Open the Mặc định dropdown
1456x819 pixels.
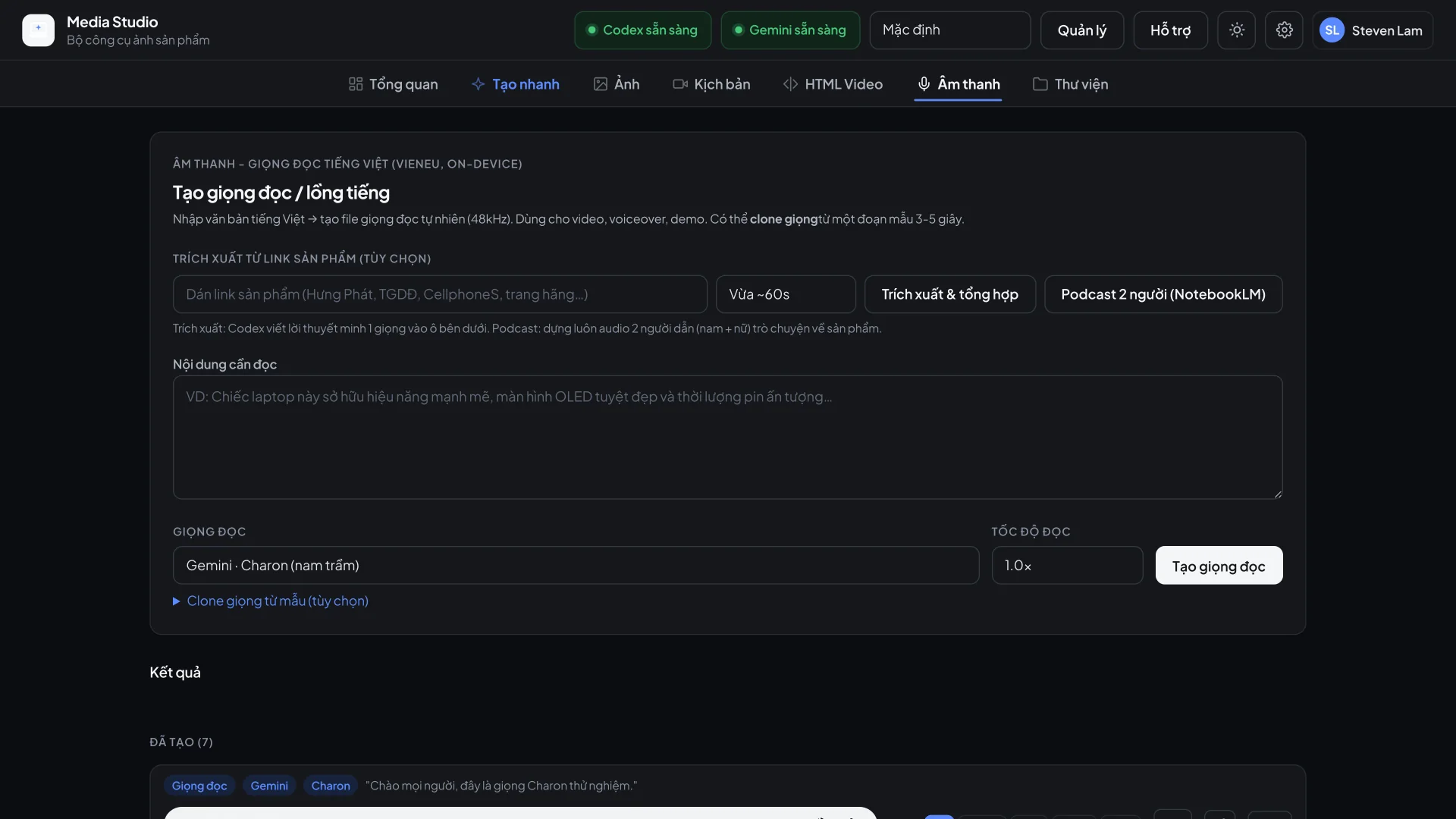[949, 30]
